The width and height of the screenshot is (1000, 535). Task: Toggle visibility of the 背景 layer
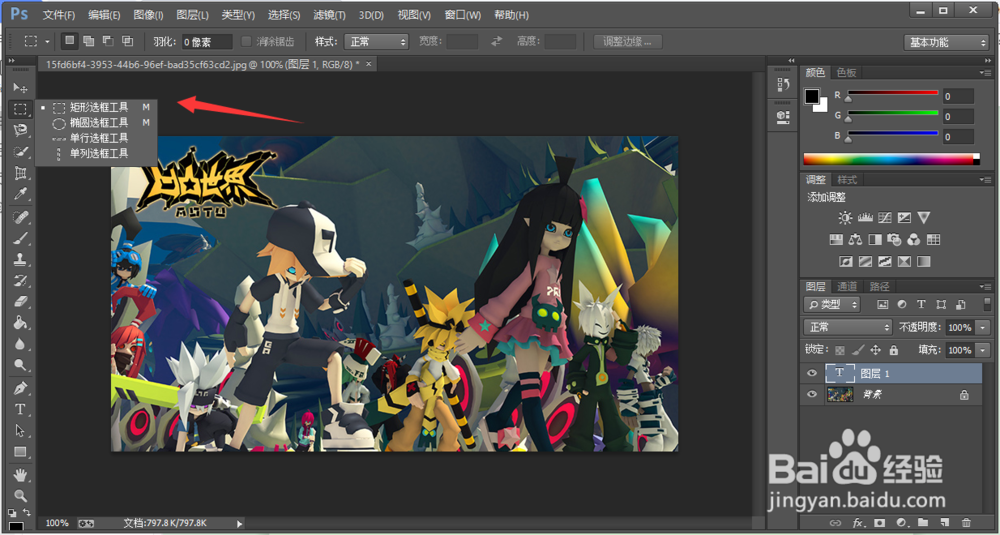(x=812, y=395)
